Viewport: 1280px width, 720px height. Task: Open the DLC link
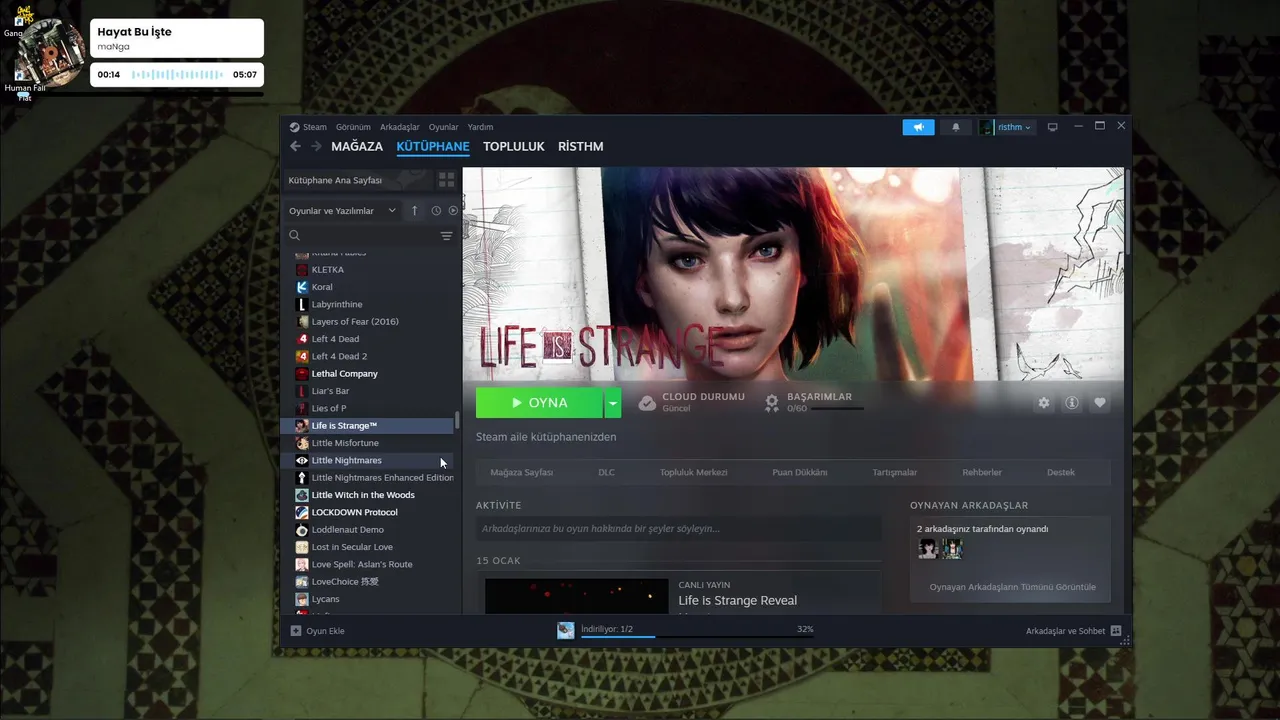(x=606, y=472)
